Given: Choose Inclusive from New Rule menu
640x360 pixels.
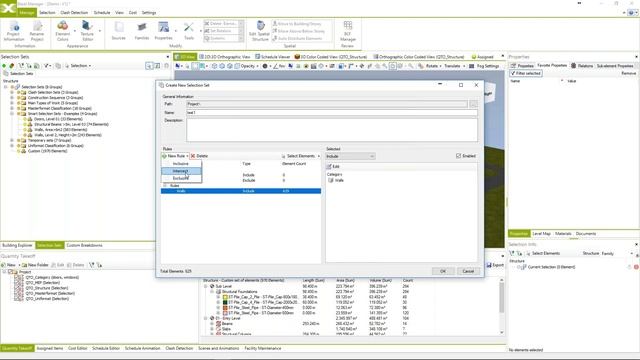Looking at the screenshot, I should [x=181, y=164].
